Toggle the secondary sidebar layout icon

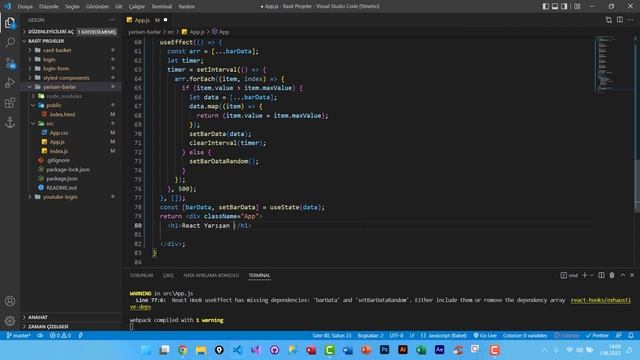click(564, 6)
